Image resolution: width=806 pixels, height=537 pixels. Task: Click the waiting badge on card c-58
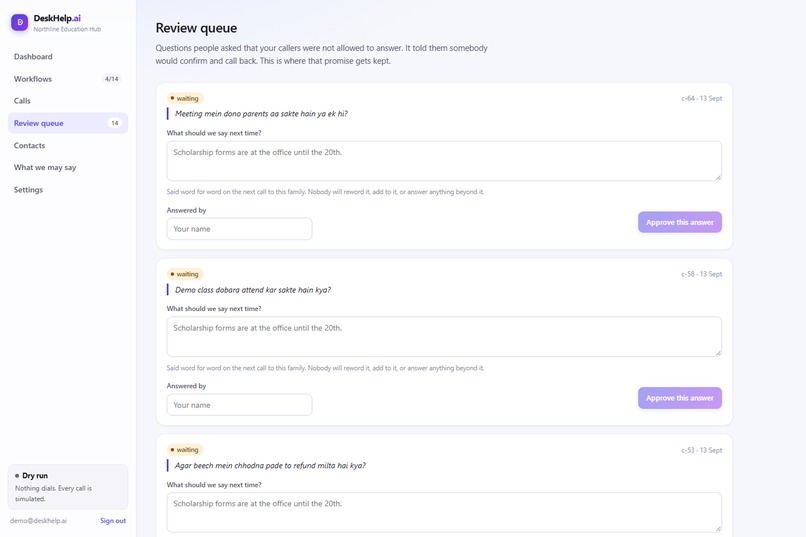(185, 274)
